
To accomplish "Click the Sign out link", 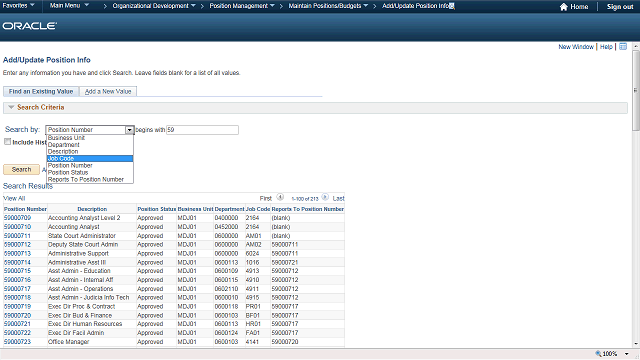I will tap(620, 7).
